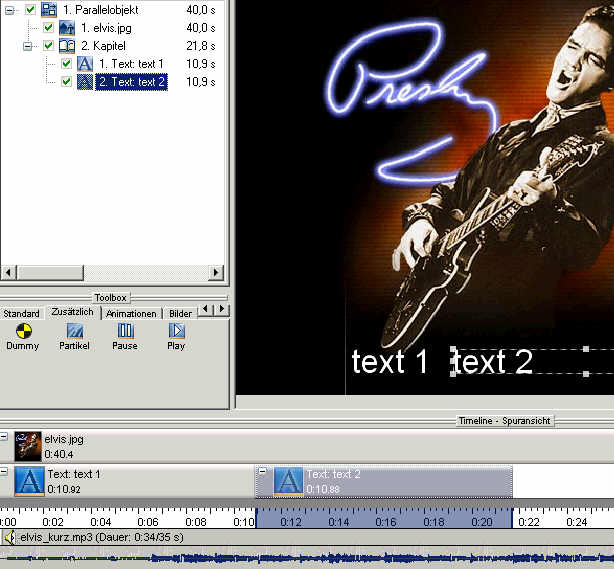Click the Text: text 1 timeline icon

tap(29, 481)
